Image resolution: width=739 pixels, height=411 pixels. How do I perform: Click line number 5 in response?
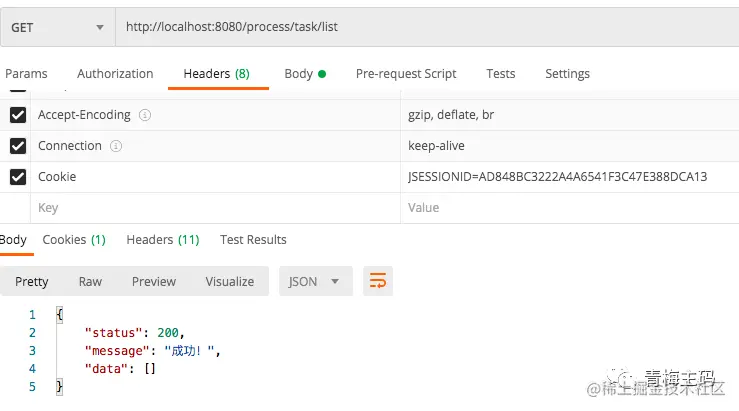32,387
